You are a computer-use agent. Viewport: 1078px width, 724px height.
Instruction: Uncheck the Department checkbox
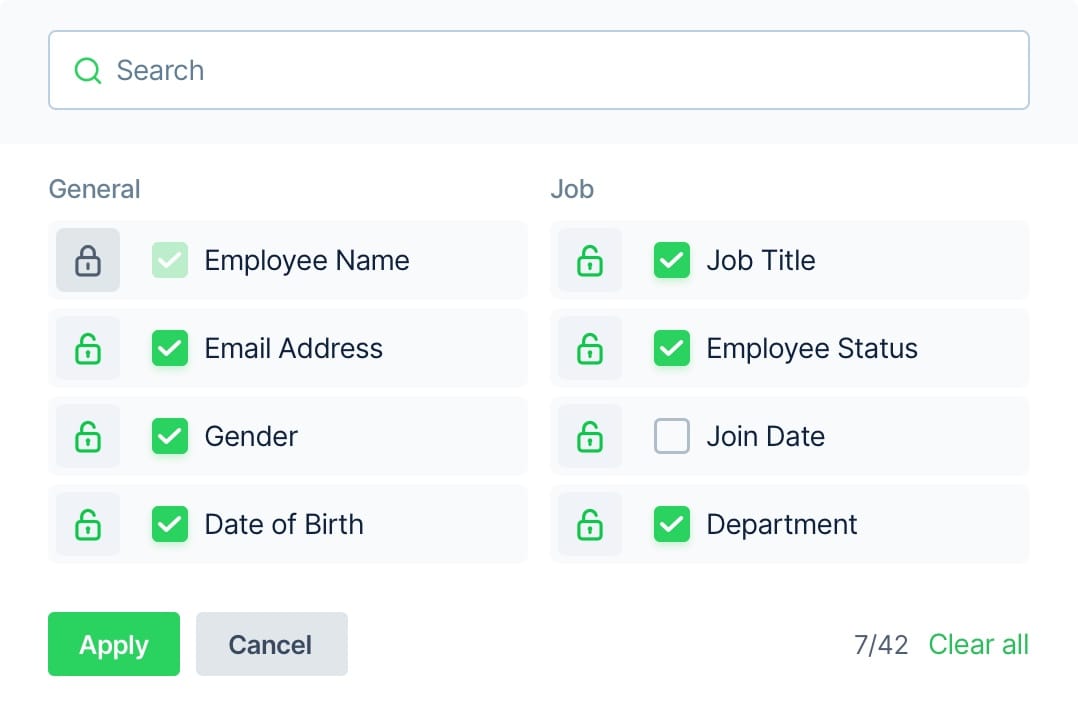(x=672, y=524)
